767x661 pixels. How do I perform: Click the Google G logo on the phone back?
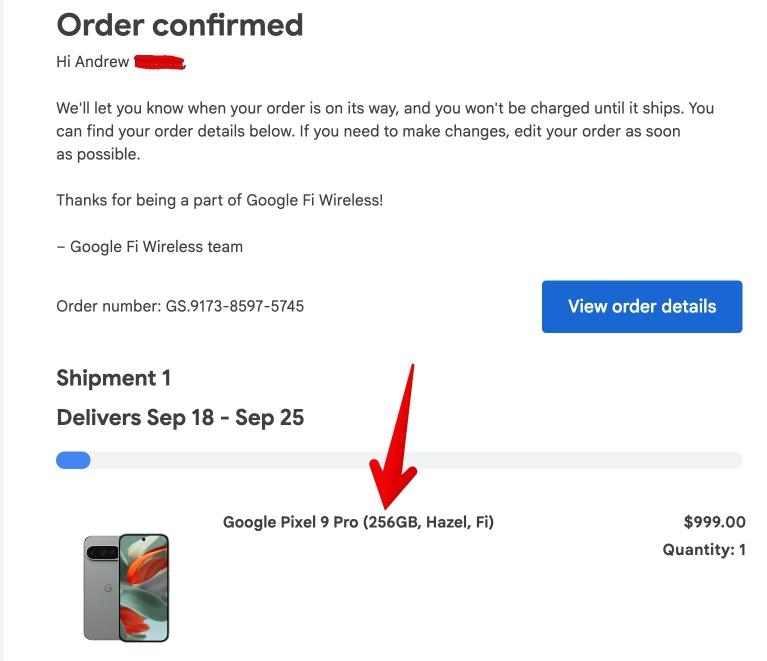(x=108, y=588)
